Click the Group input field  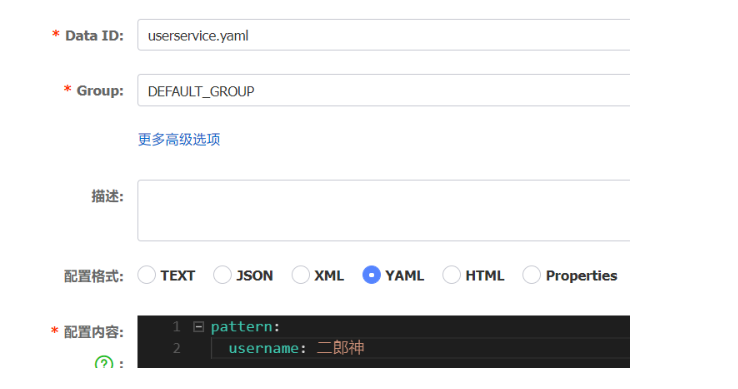click(x=384, y=90)
